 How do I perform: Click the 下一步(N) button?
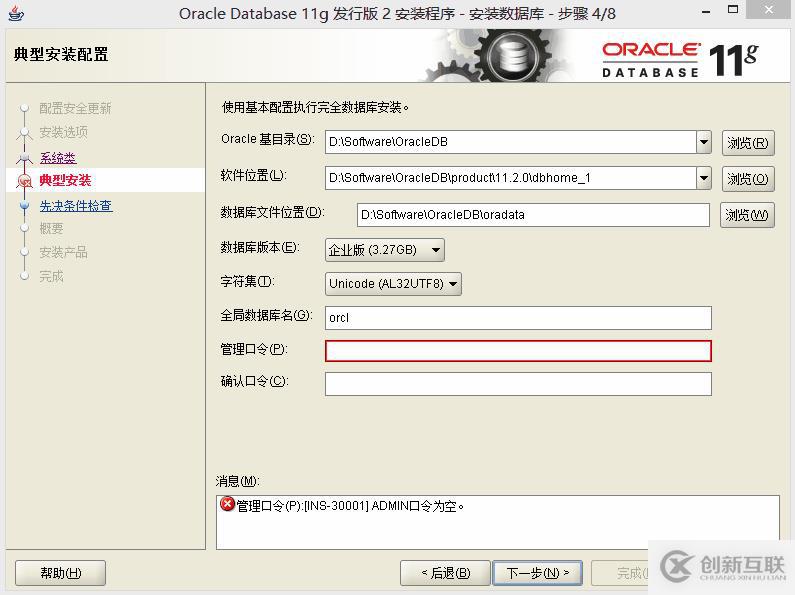(x=537, y=573)
